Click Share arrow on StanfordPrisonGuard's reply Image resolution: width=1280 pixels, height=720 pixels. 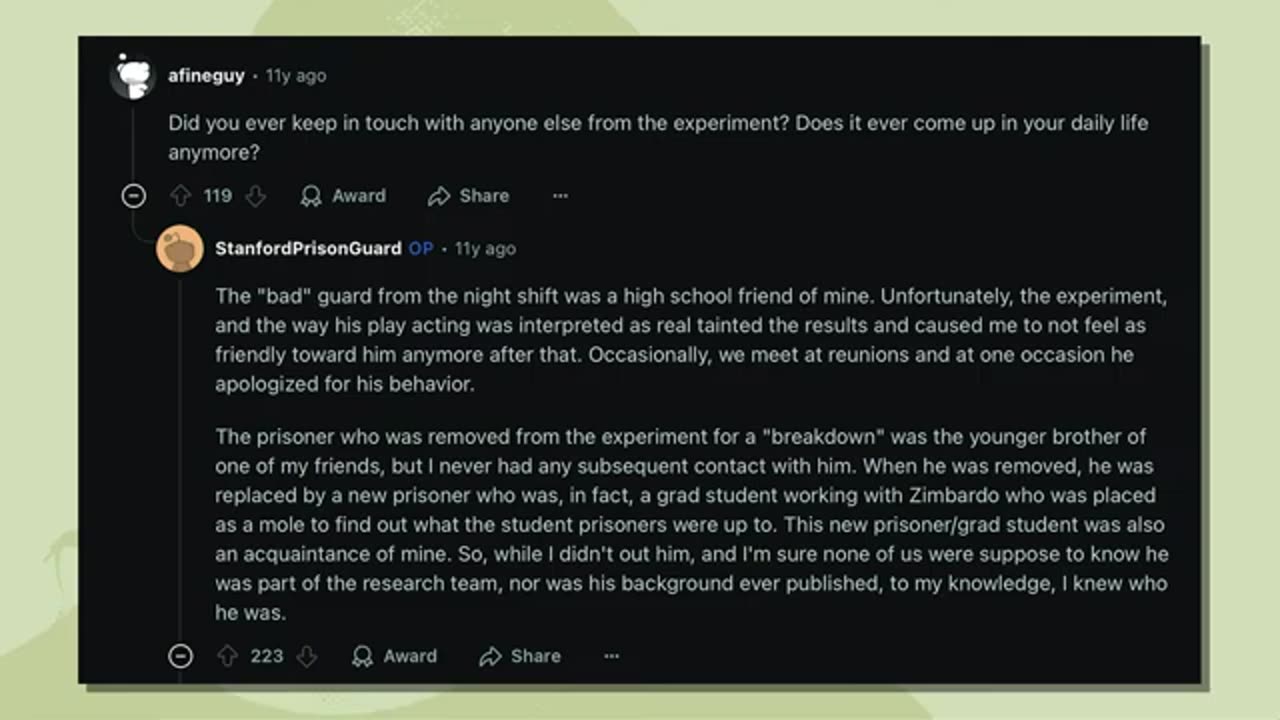[x=490, y=656]
